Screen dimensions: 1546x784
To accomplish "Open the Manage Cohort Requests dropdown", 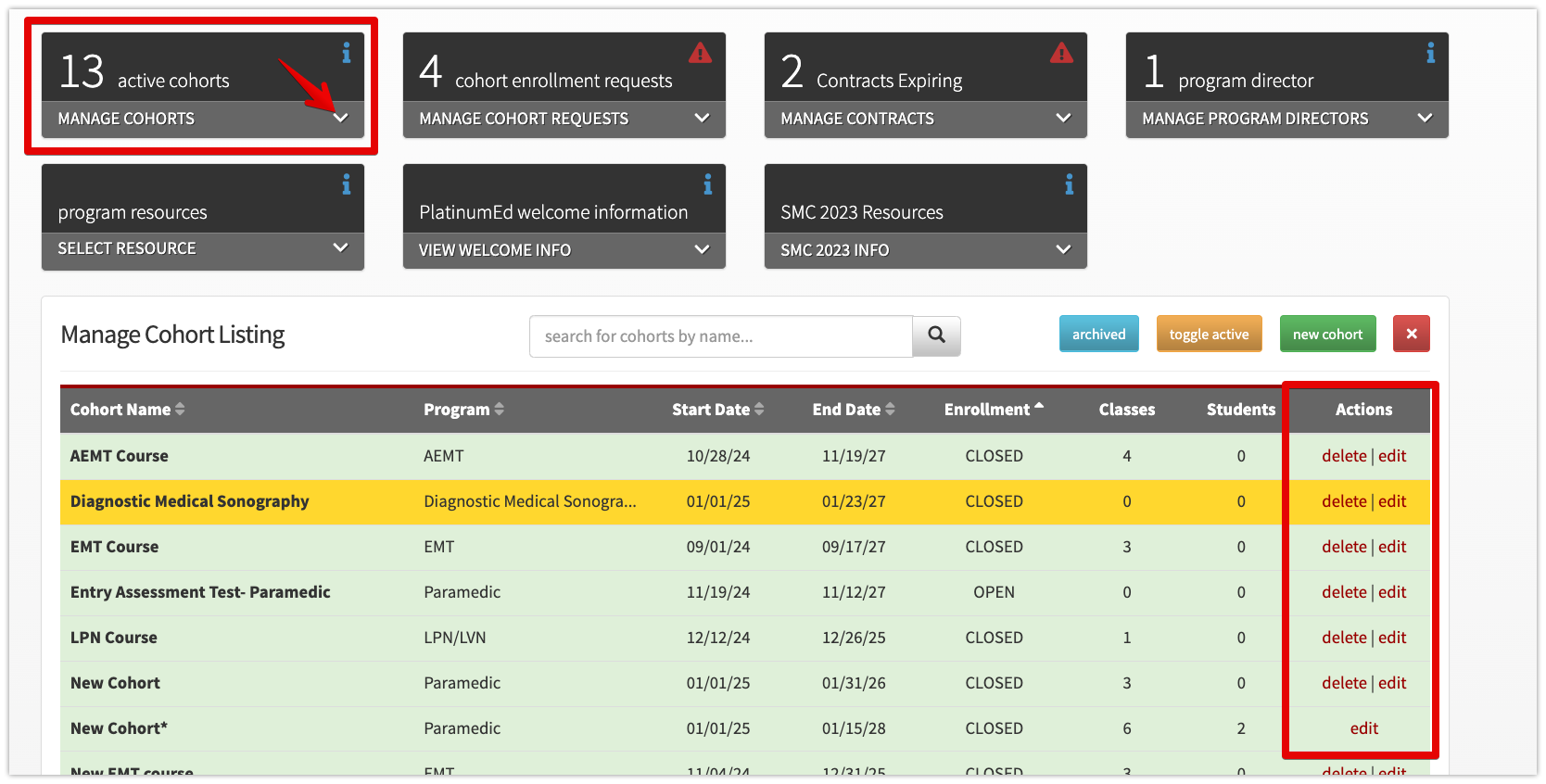I will [702, 119].
